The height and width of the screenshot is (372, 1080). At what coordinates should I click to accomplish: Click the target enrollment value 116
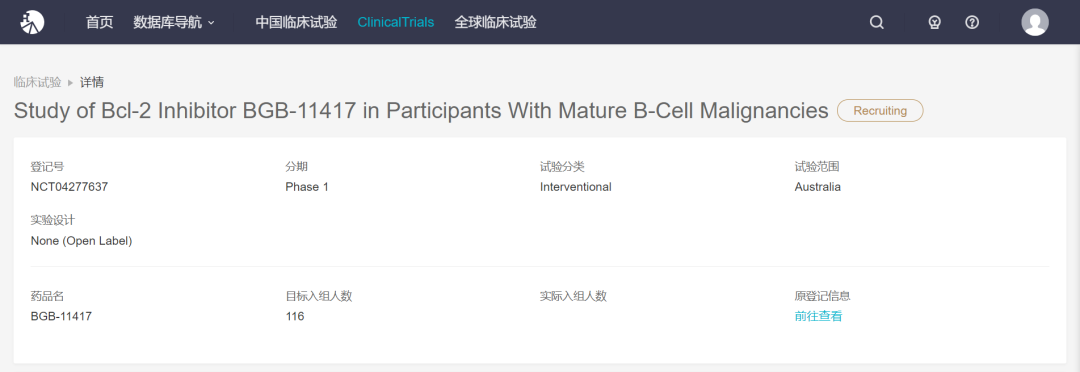[x=295, y=316]
